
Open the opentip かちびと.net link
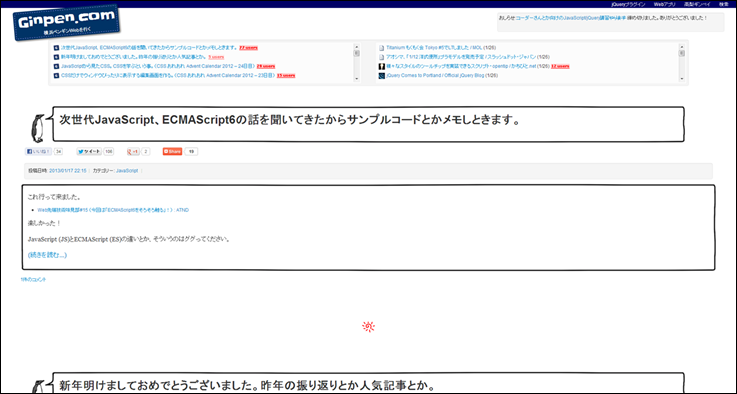461,66
